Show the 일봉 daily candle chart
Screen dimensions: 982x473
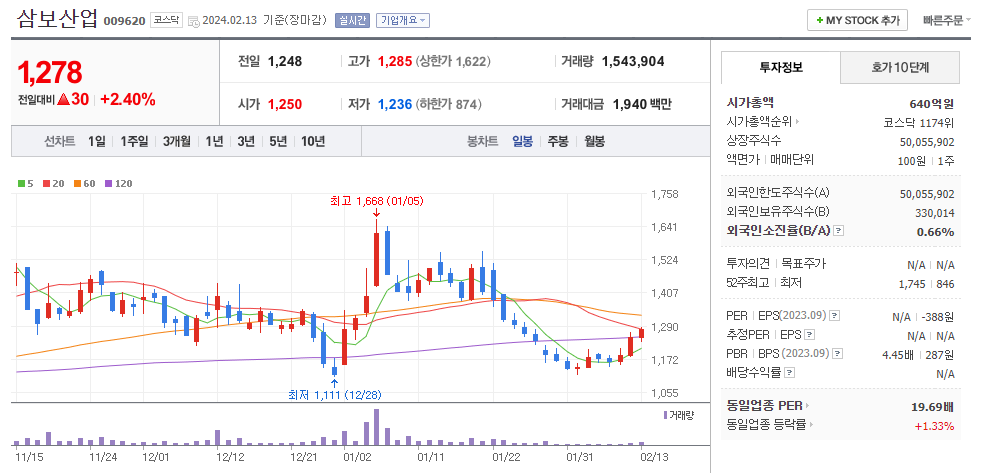coord(522,142)
